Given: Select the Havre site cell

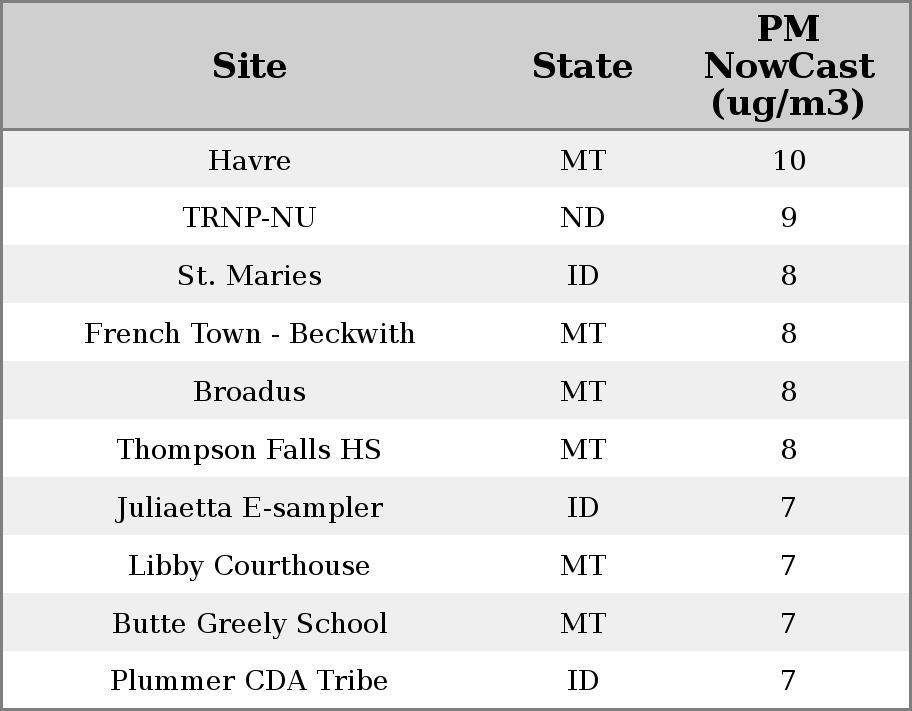Looking at the screenshot, I should pyautogui.click(x=249, y=160).
